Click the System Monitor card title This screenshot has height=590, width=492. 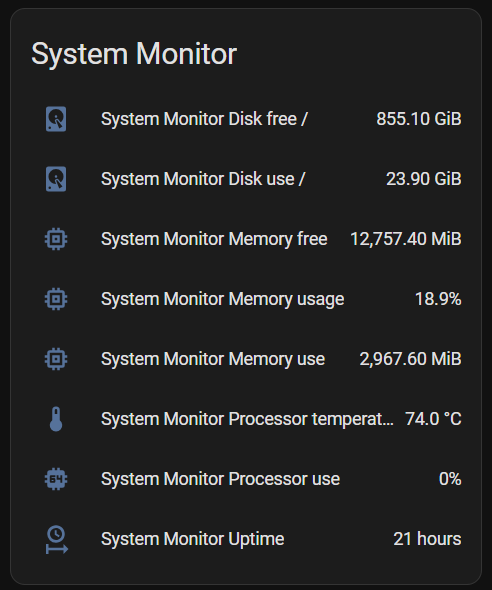(x=134, y=54)
